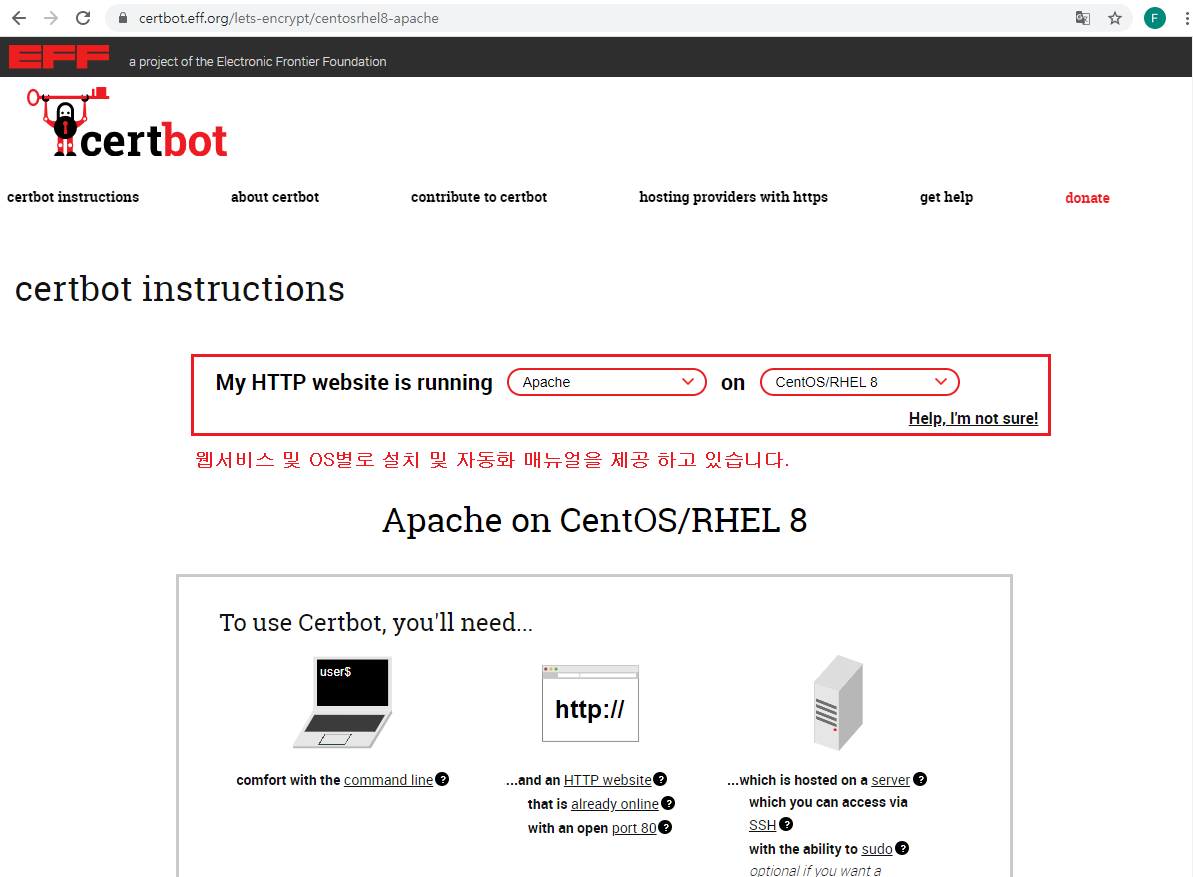Click 'a project of the Electronic Frontier Foundation' text
The width and height of the screenshot is (1193, 877).
coord(257,62)
